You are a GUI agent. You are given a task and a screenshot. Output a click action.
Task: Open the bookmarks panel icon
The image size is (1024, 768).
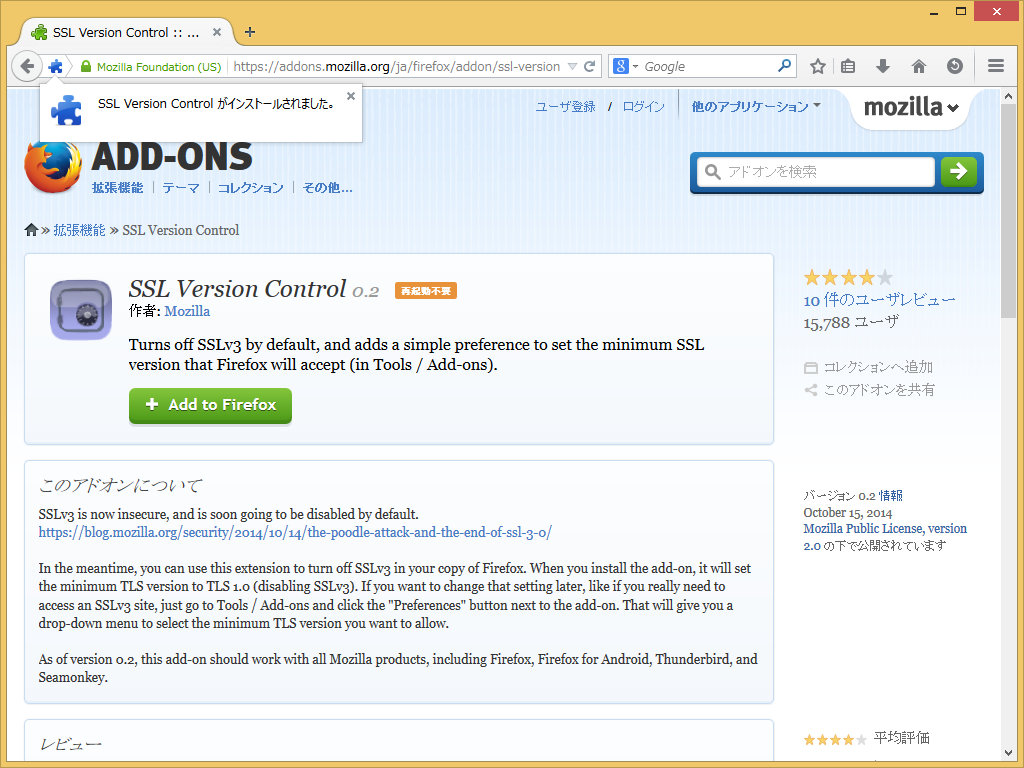pyautogui.click(x=848, y=66)
